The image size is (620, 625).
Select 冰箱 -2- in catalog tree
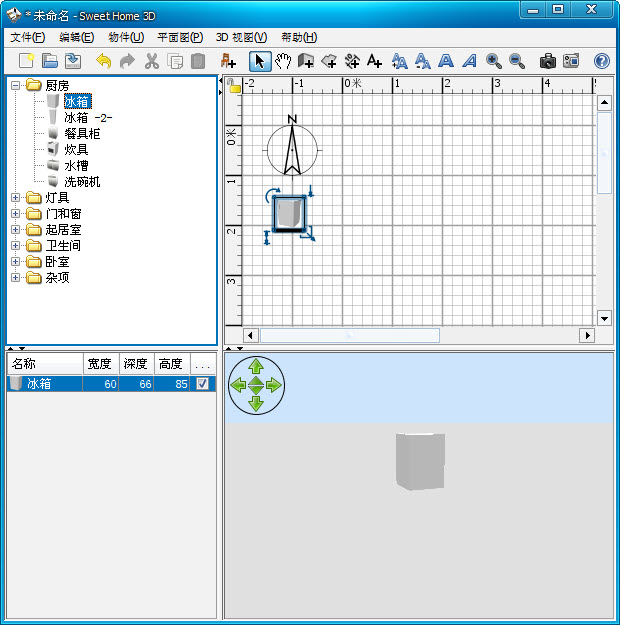point(88,118)
